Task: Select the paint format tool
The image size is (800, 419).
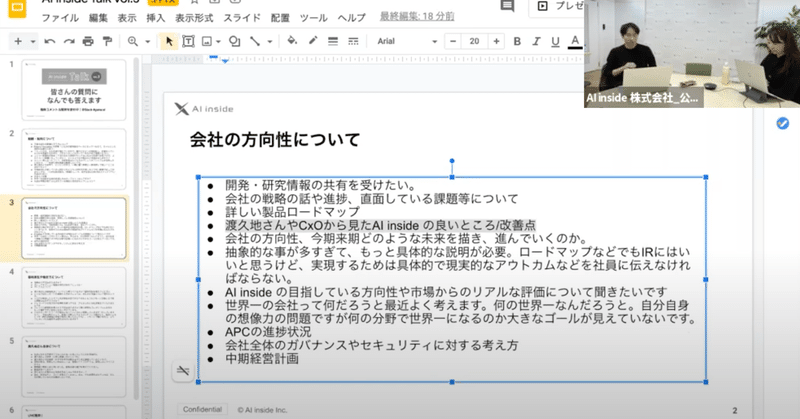Action: pos(107,41)
